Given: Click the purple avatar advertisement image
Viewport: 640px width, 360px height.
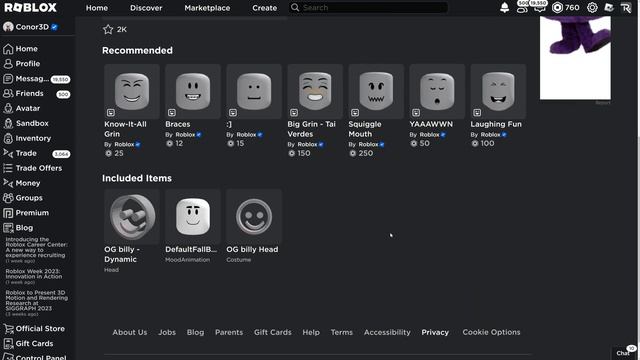Looking at the screenshot, I should click(575, 58).
